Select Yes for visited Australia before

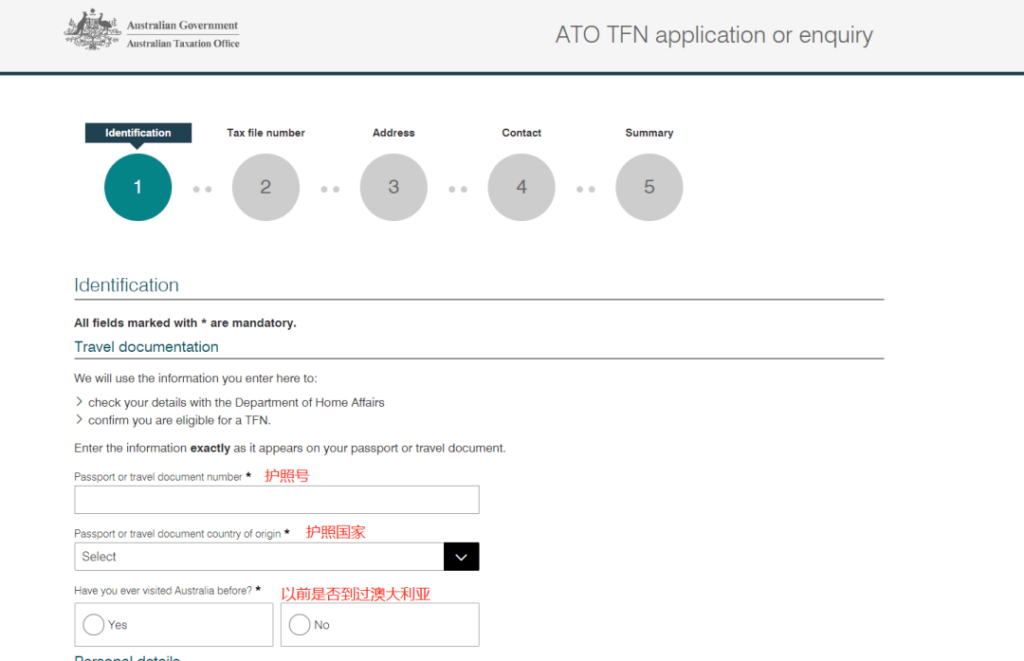[x=95, y=624]
